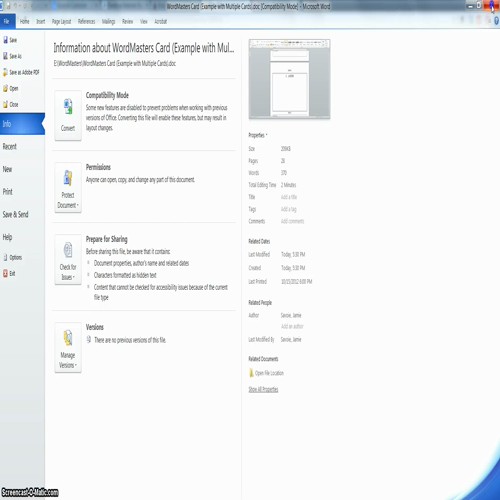Image resolution: width=500 pixels, height=500 pixels.
Task: Click the Add a title field
Action: click(x=289, y=197)
